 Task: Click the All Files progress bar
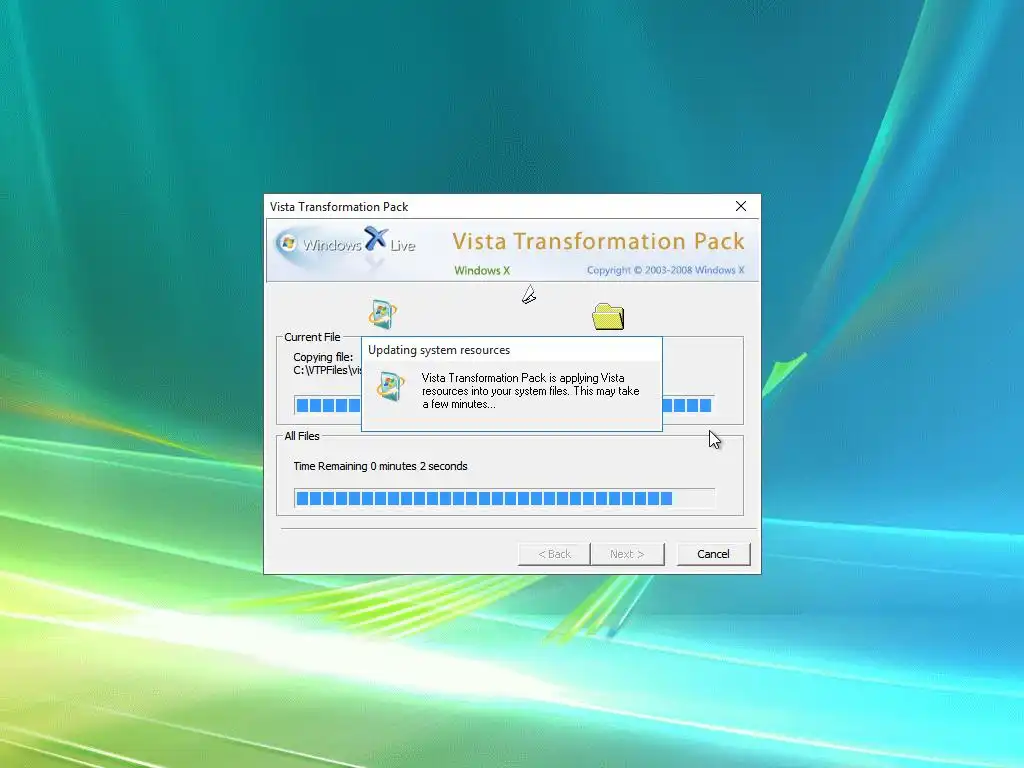coord(504,498)
